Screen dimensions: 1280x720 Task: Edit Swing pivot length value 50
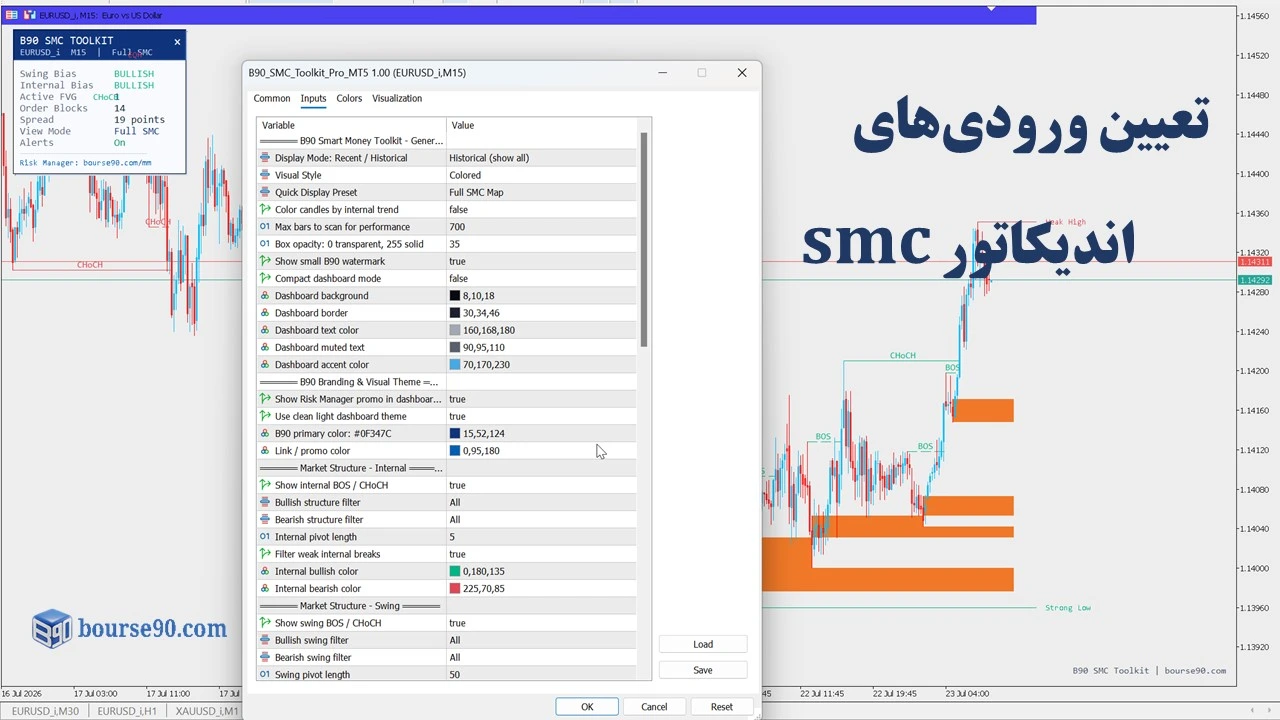pyautogui.click(x=541, y=675)
